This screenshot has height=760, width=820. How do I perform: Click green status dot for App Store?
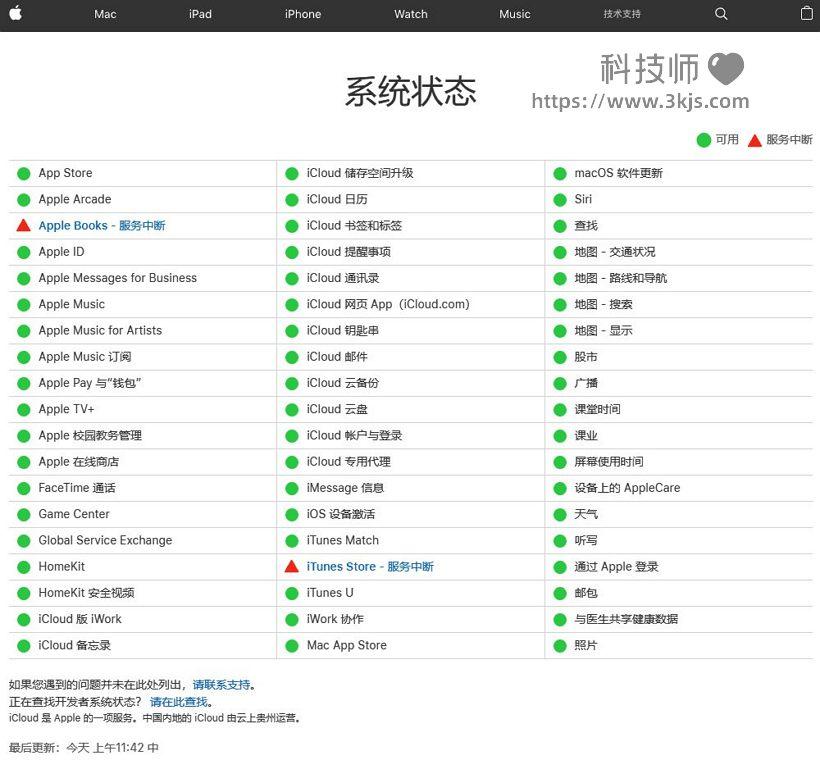(x=24, y=174)
